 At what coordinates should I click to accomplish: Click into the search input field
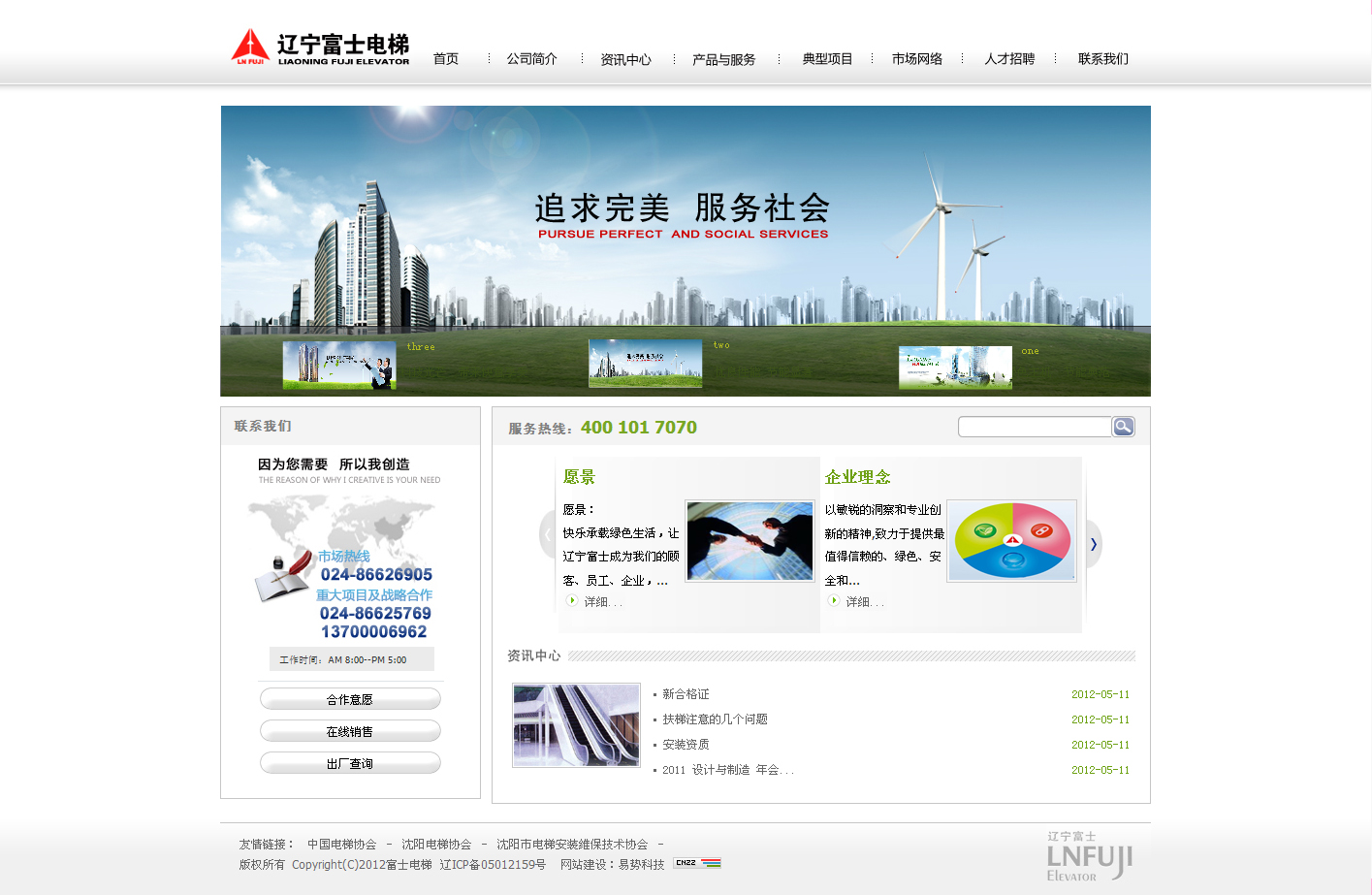click(x=1035, y=427)
